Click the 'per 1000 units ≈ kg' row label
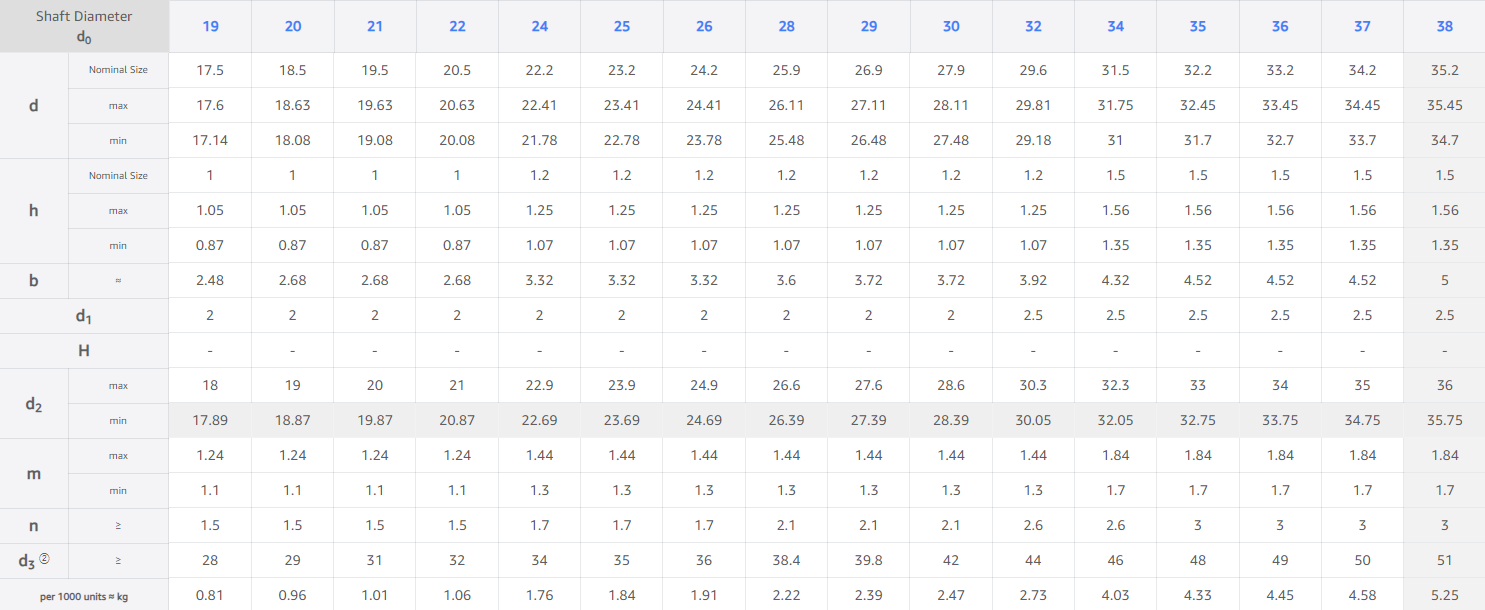This screenshot has width=1485, height=610. [x=84, y=595]
